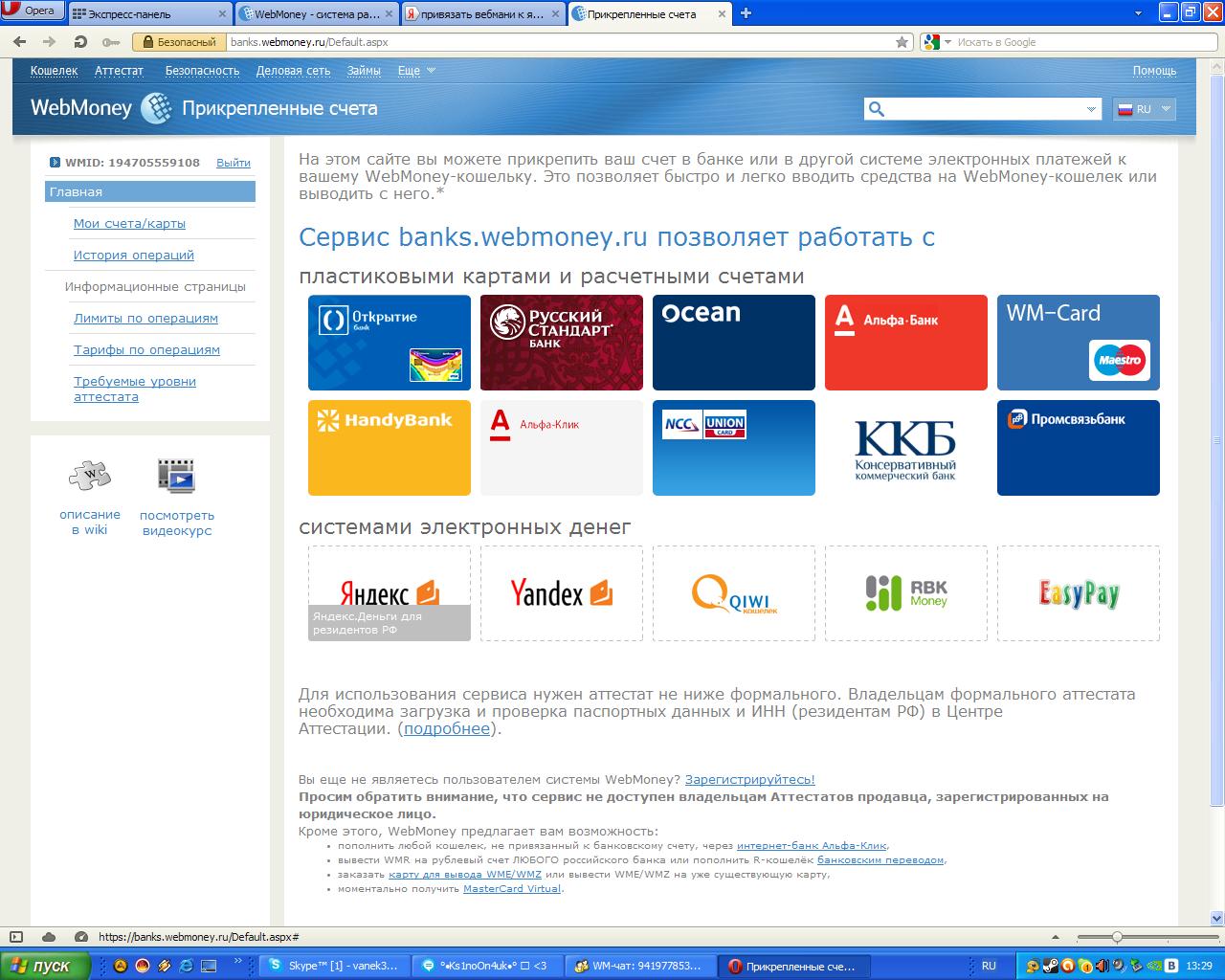Switch to the Yandex привязать вебмани tab

click(482, 13)
